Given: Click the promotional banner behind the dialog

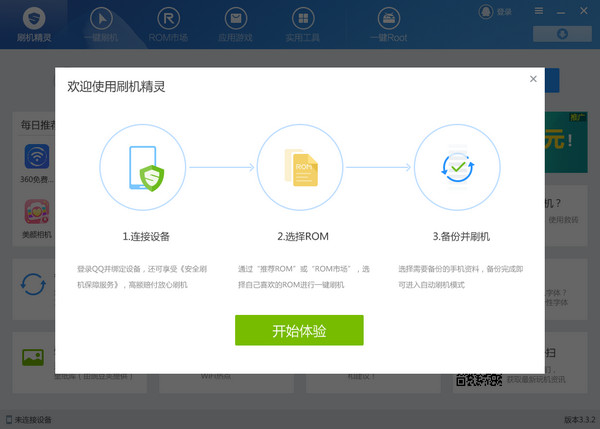Looking at the screenshot, I should (x=566, y=142).
